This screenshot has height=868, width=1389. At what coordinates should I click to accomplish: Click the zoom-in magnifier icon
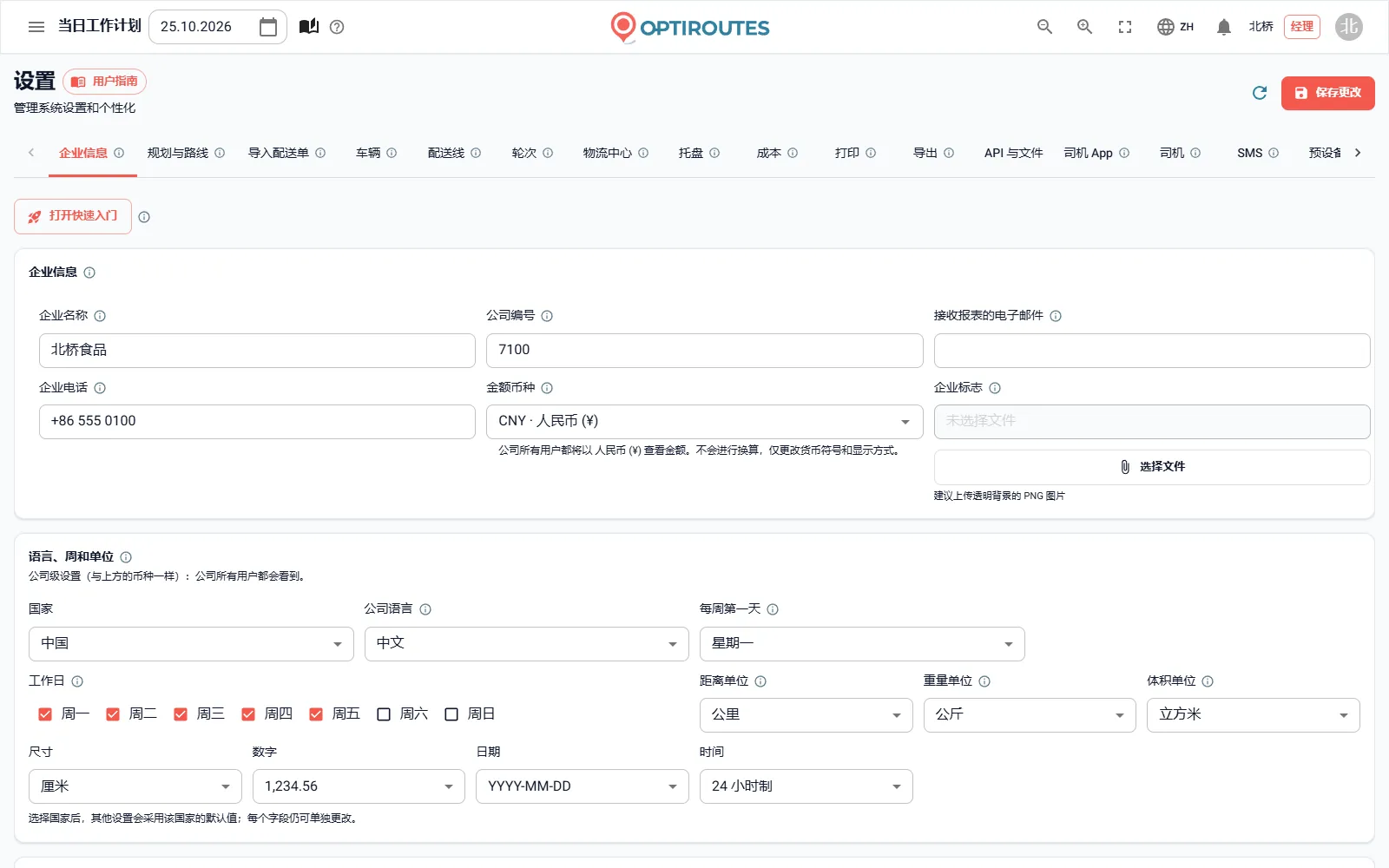tap(1084, 27)
